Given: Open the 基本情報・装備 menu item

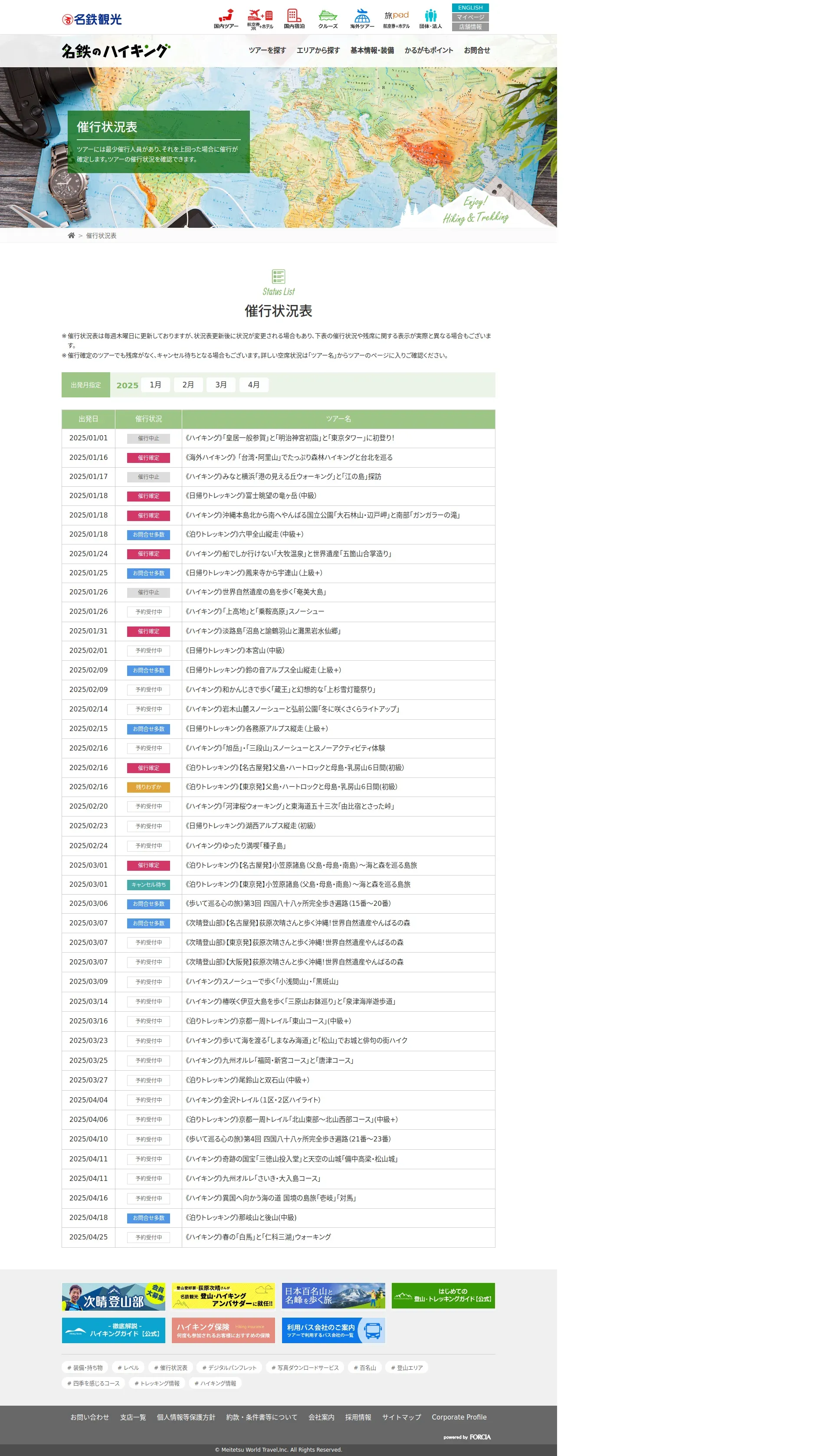Looking at the screenshot, I should click(372, 50).
